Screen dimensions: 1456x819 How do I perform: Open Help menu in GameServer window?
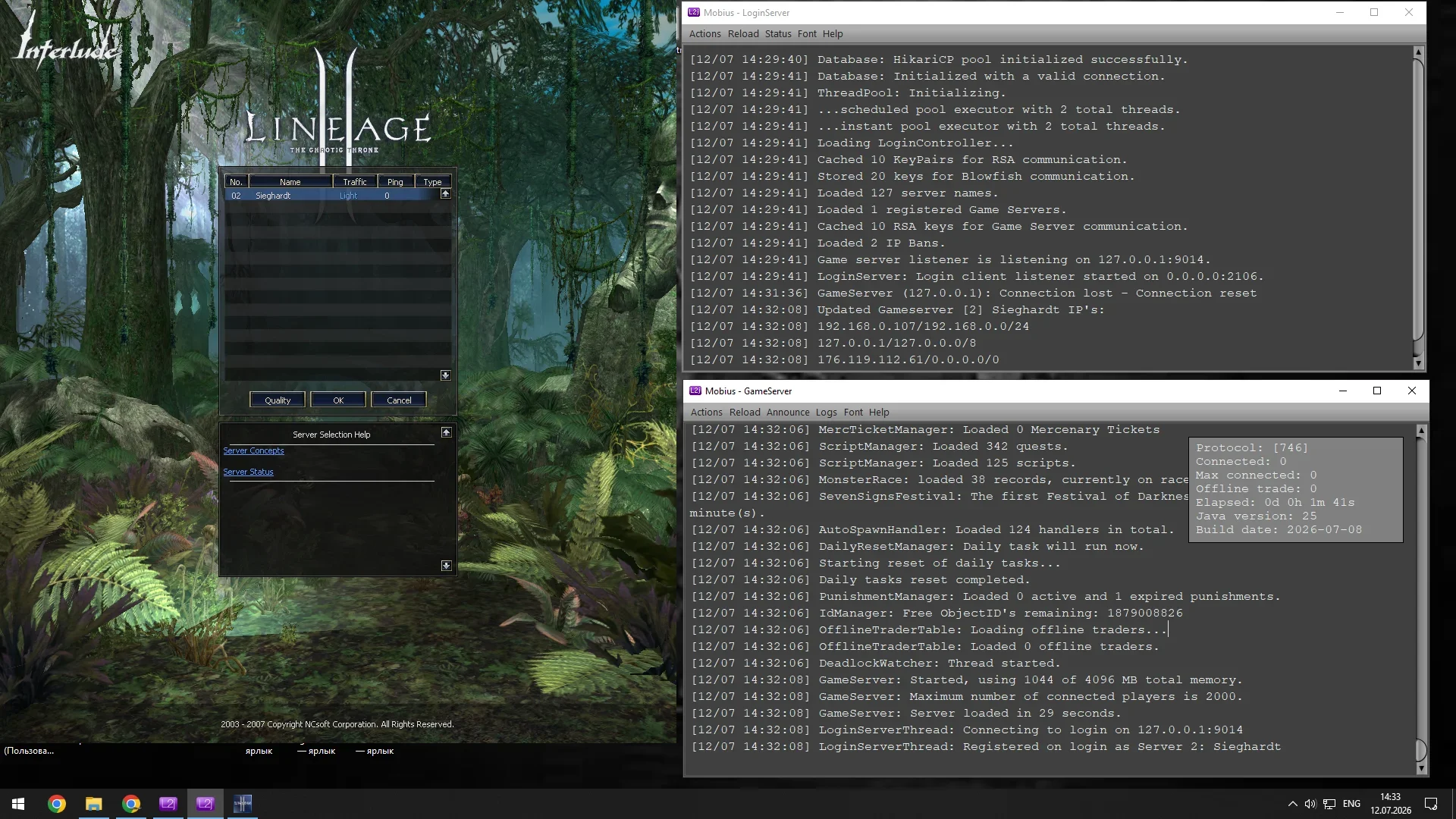click(x=879, y=413)
